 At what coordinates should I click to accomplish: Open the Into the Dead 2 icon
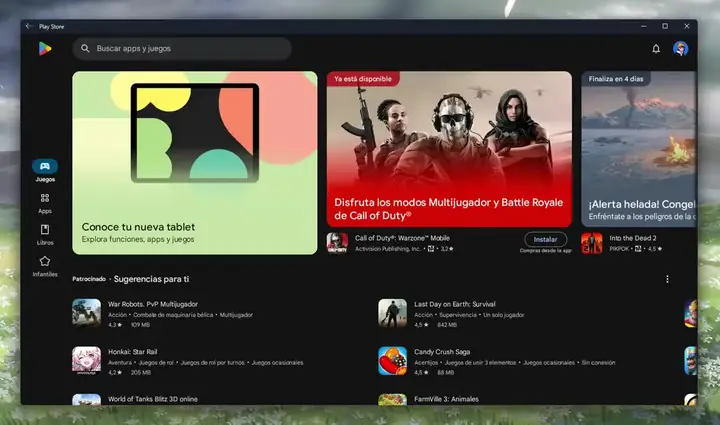(591, 243)
